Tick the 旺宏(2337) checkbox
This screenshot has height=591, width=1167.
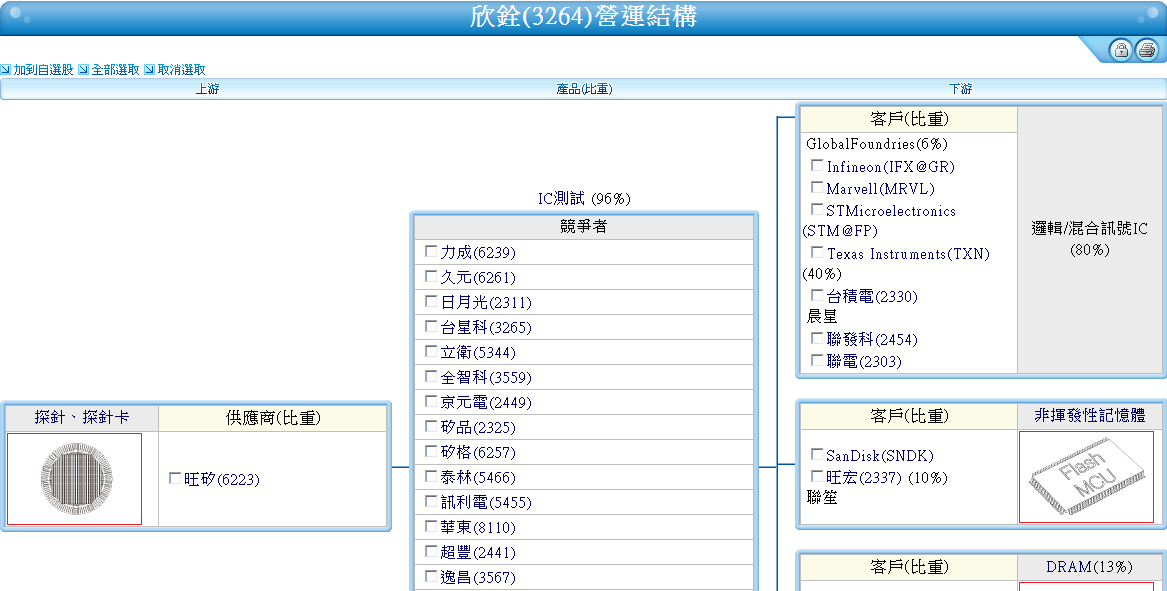[x=817, y=476]
